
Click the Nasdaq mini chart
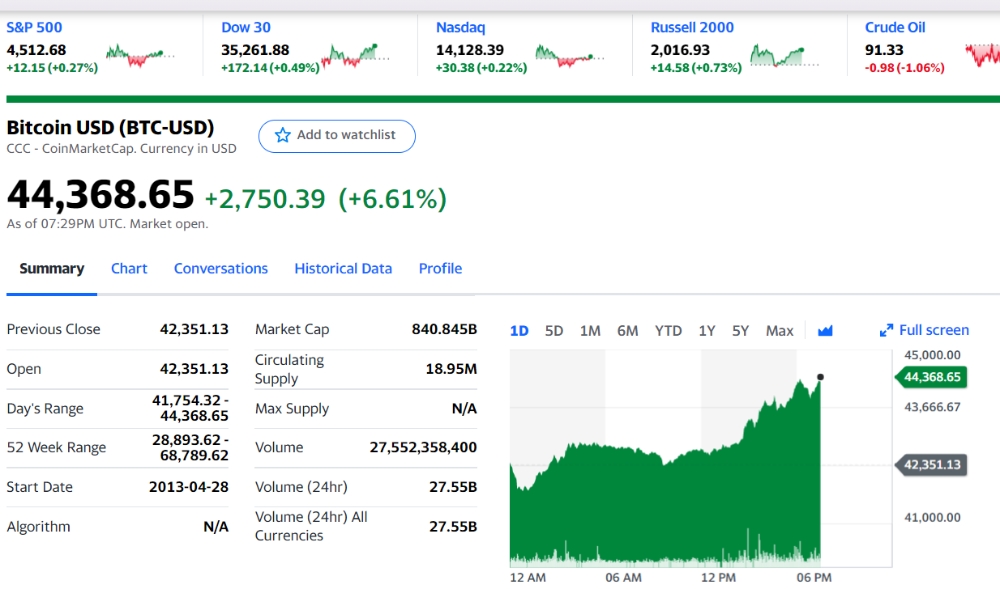[x=568, y=55]
